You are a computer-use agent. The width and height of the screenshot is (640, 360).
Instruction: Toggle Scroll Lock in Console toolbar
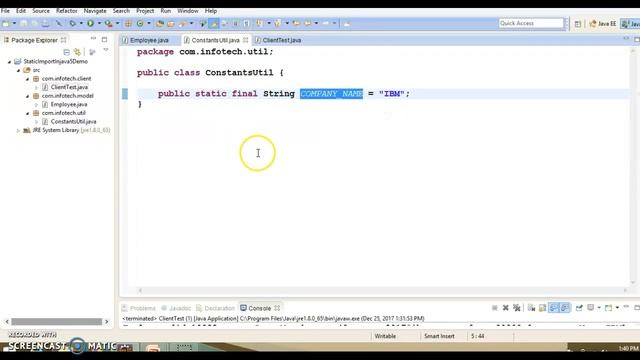(x=542, y=308)
